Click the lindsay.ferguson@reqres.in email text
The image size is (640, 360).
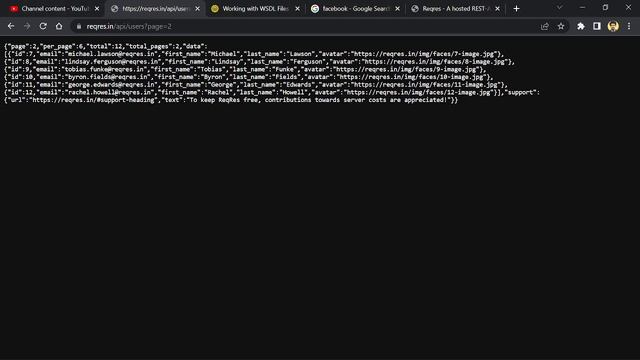[x=110, y=62]
